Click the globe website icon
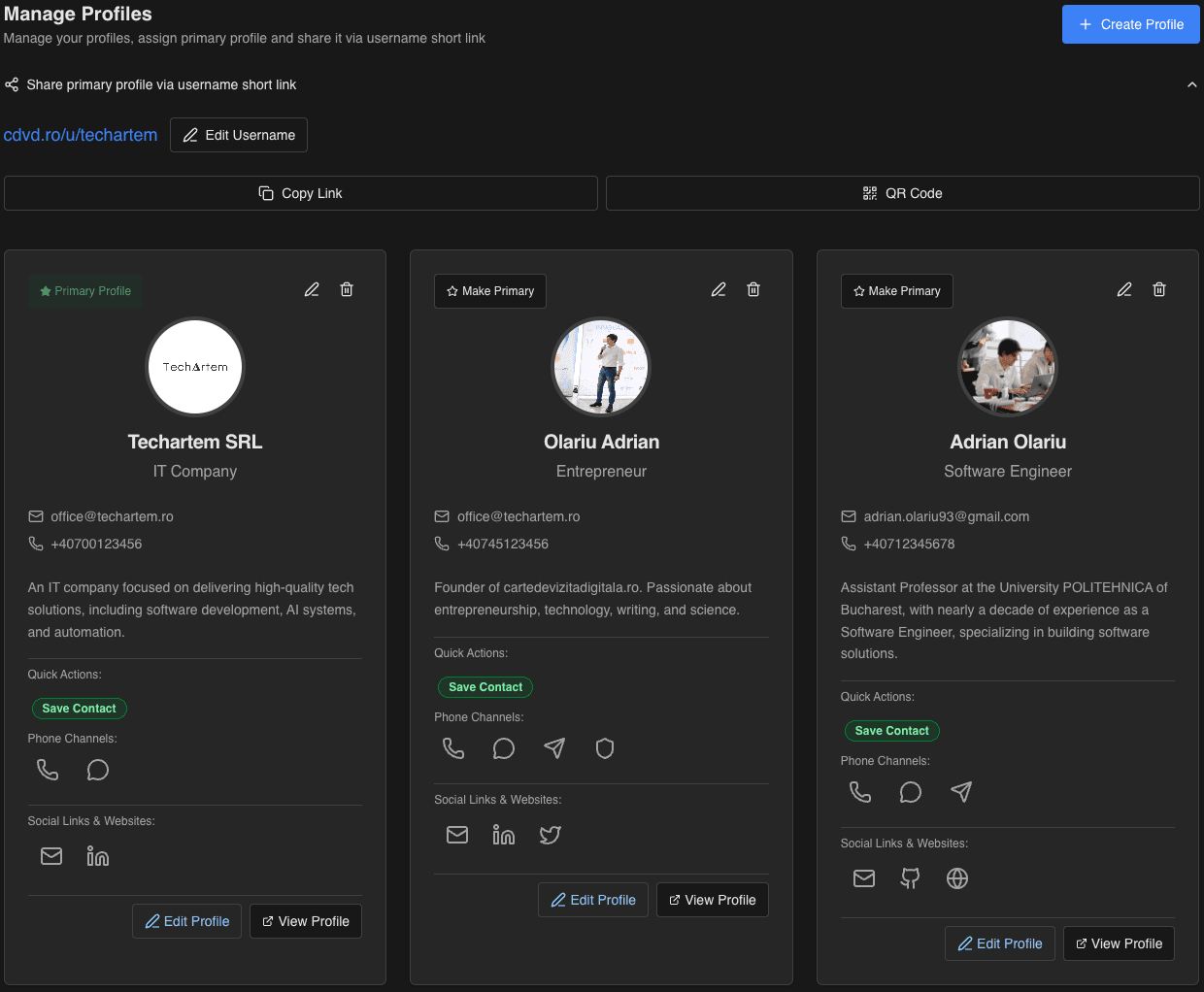The image size is (1204, 992). pos(957,878)
